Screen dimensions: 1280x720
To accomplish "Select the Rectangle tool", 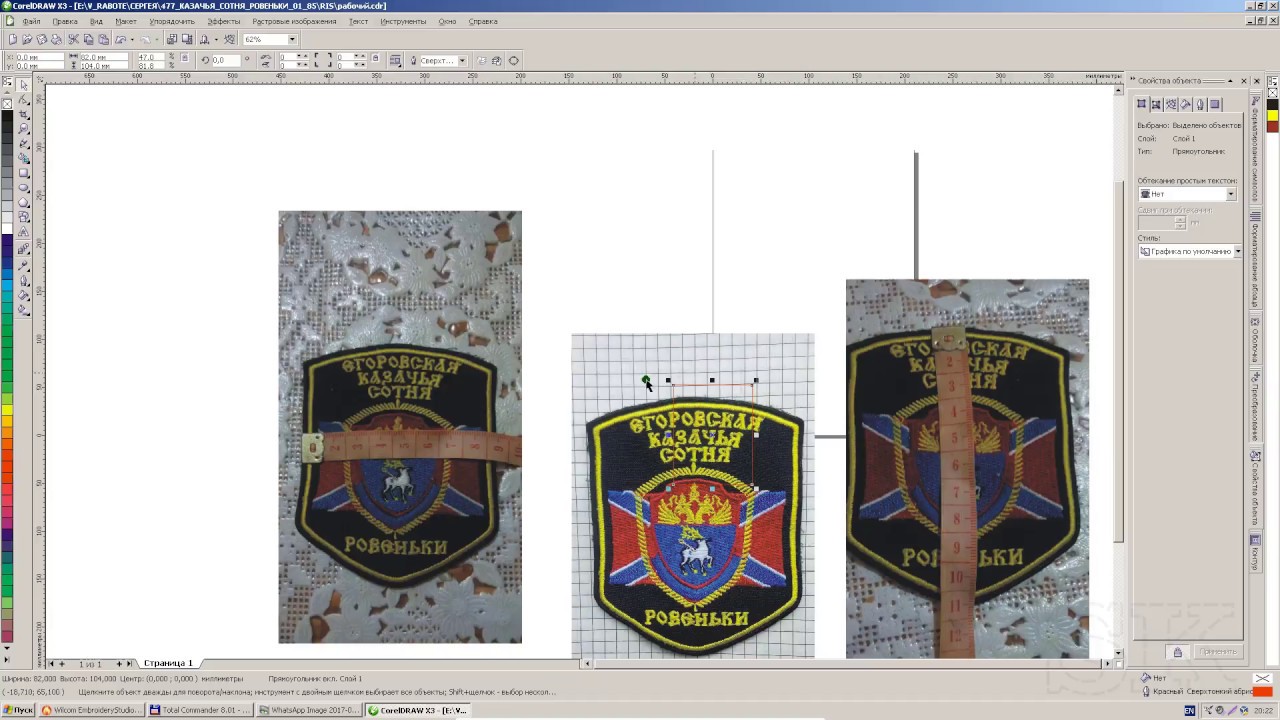I will tap(24, 173).
